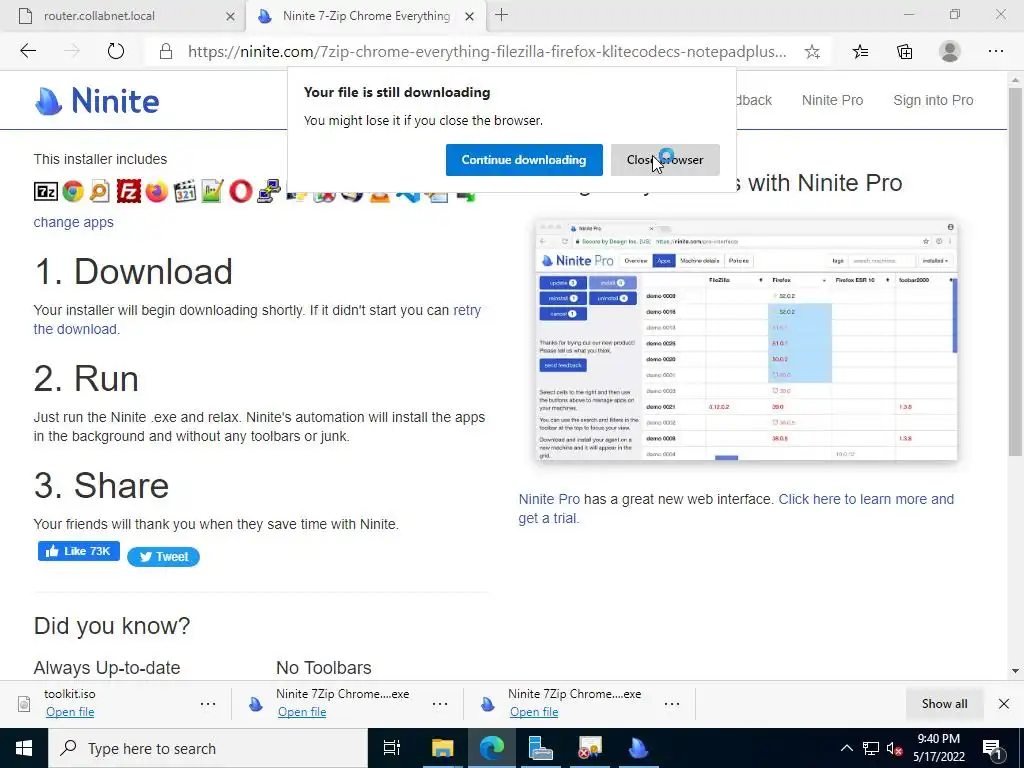Close the router.collabnet.local tab
1024x768 pixels.
pyautogui.click(x=230, y=16)
